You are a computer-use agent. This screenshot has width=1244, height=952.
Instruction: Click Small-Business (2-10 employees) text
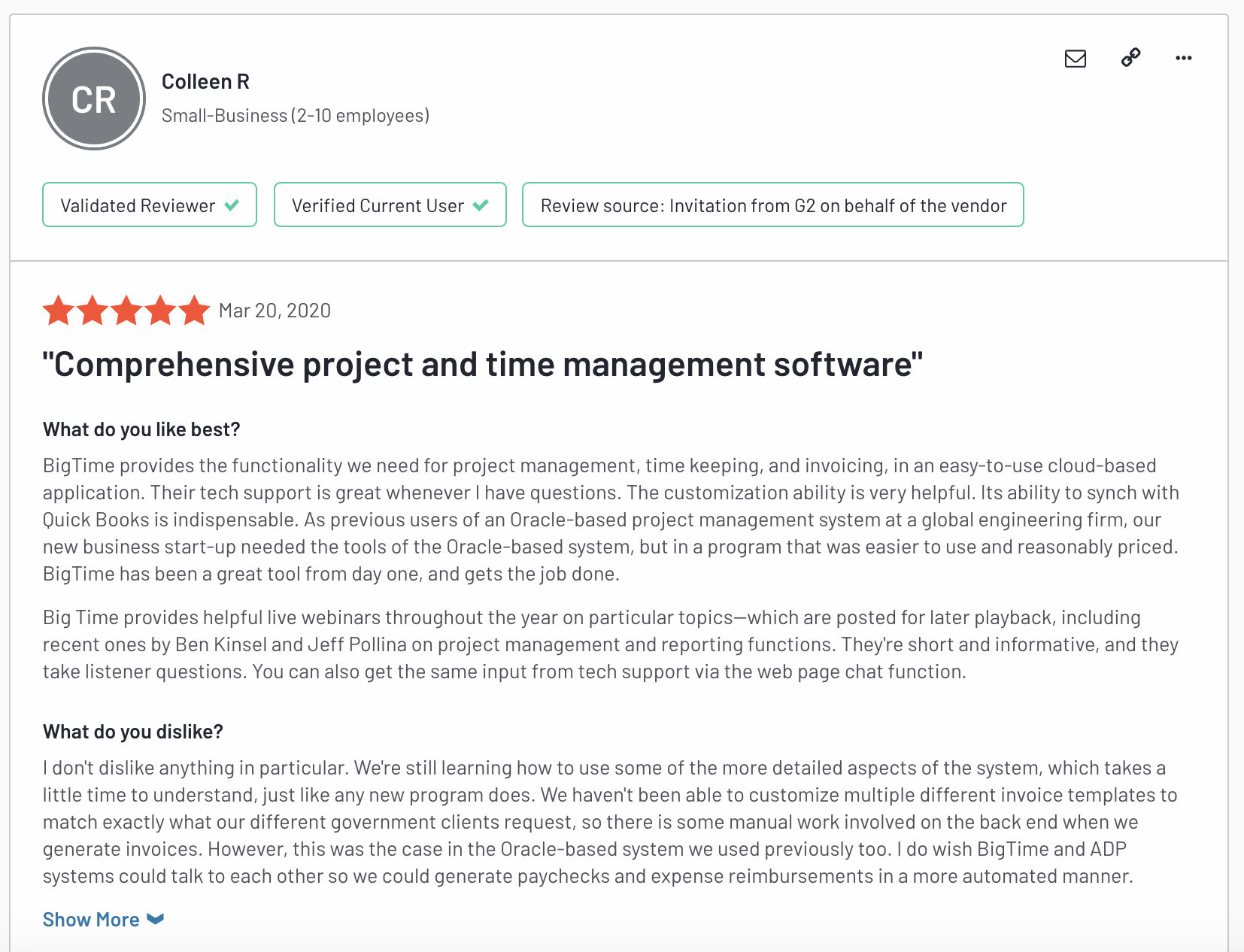pos(296,115)
